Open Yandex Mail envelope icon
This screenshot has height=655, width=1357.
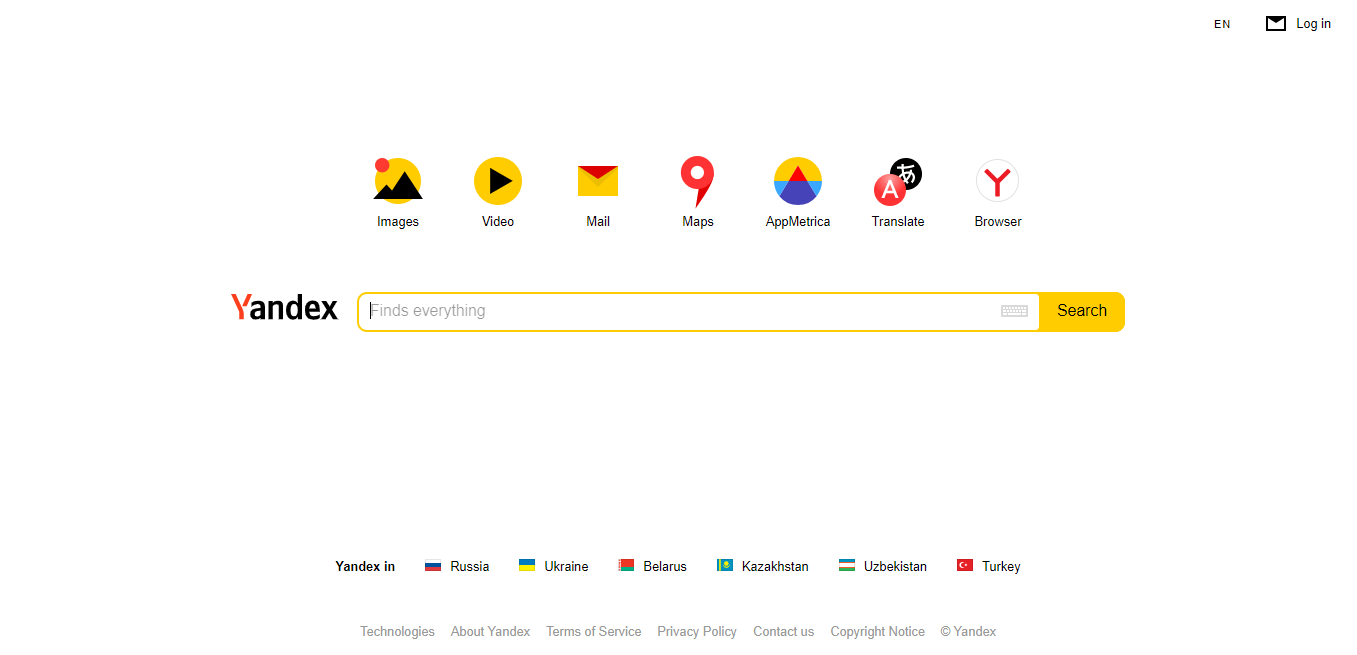[598, 181]
